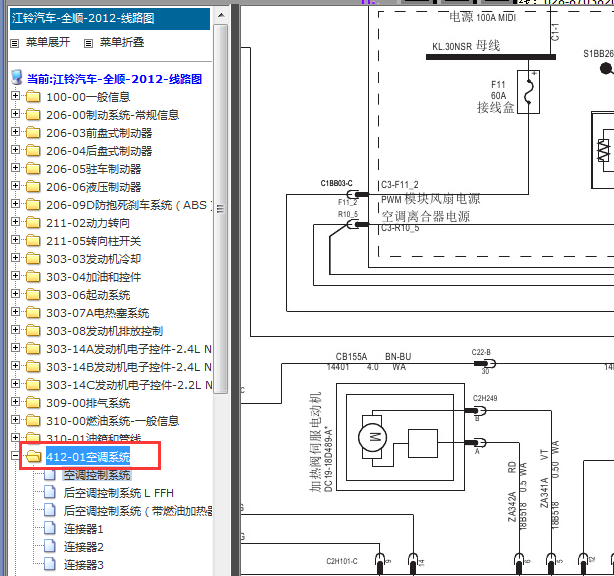The width and height of the screenshot is (614, 576).
Task: Select the 100-00一般信息 tree item
Action: [88, 97]
